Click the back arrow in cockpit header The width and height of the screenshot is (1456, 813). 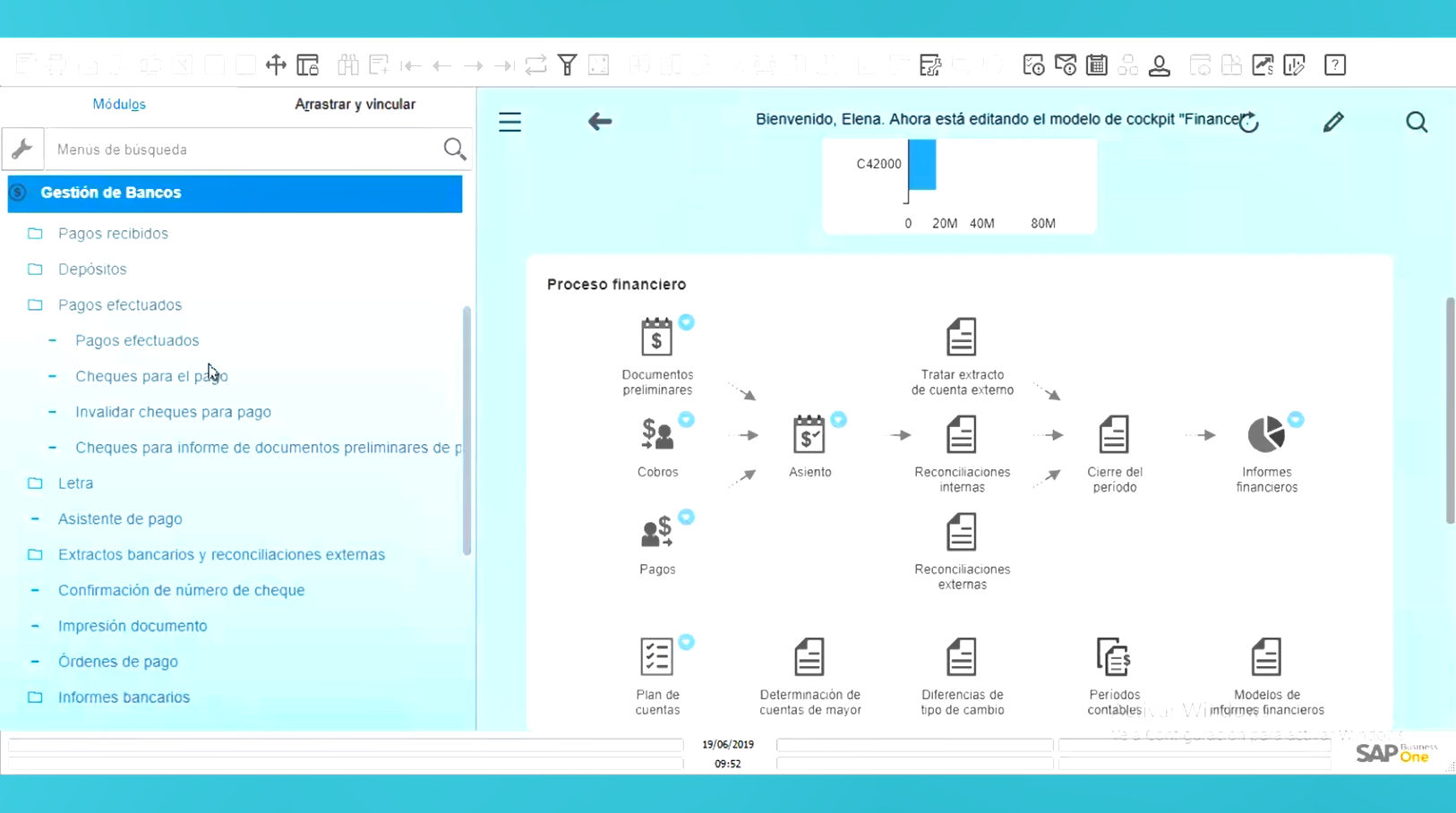click(x=600, y=122)
